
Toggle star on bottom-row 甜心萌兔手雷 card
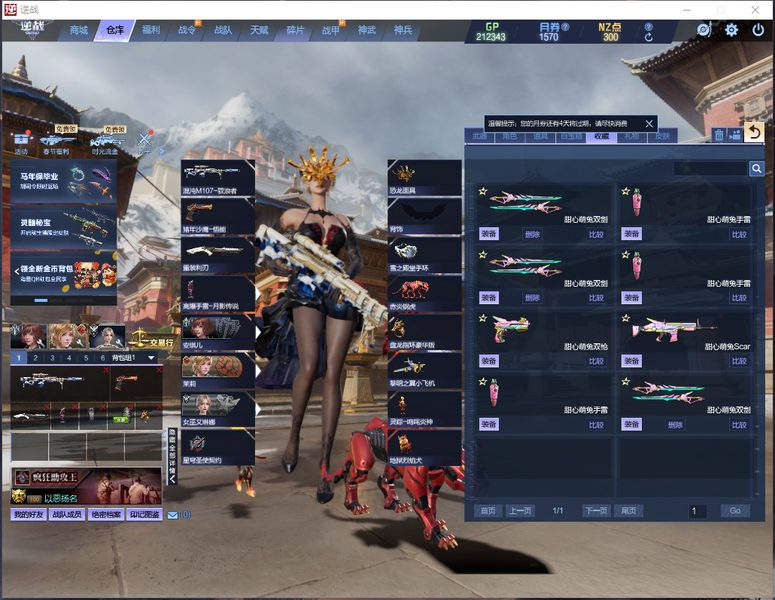click(x=483, y=381)
